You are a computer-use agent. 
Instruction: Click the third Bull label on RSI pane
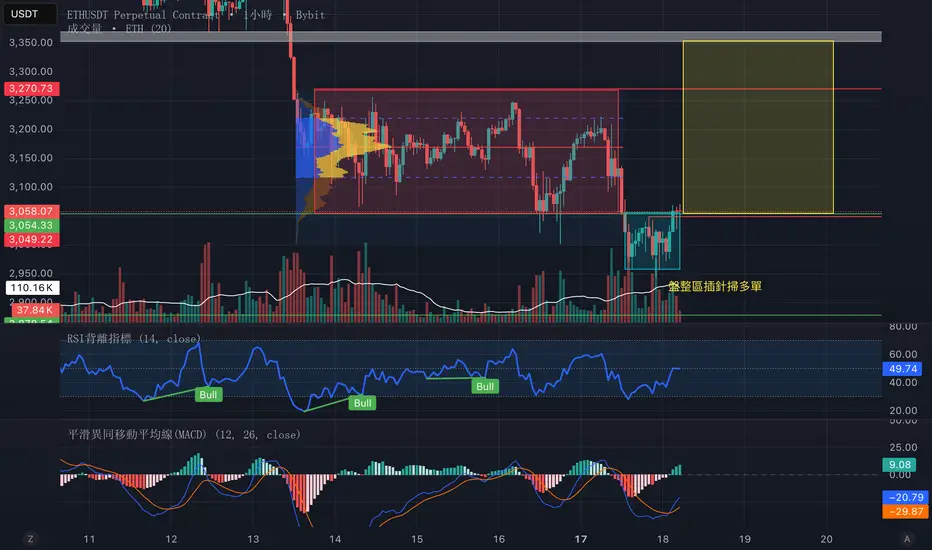click(x=485, y=386)
